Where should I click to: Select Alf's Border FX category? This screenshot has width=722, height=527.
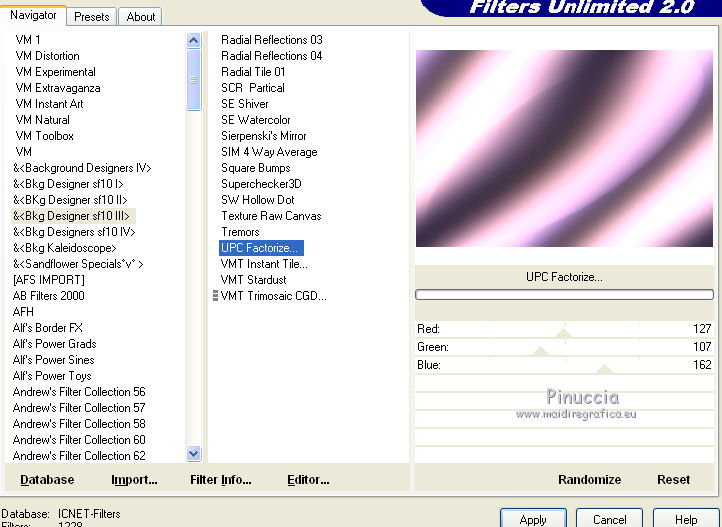pyautogui.click(x=47, y=328)
